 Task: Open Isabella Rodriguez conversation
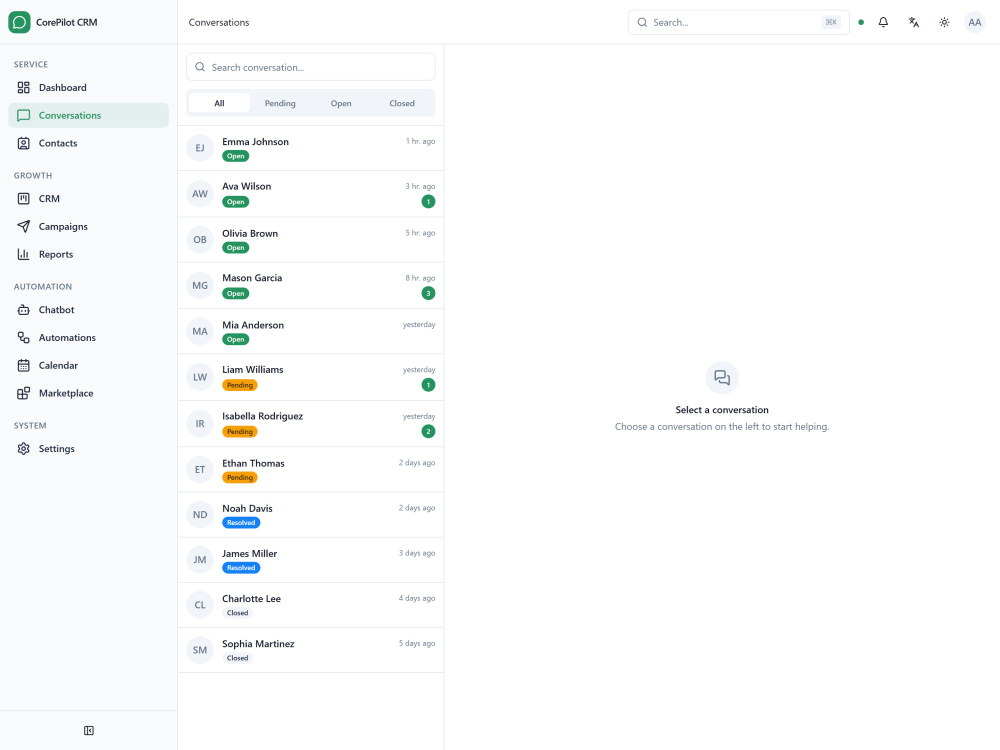point(311,424)
